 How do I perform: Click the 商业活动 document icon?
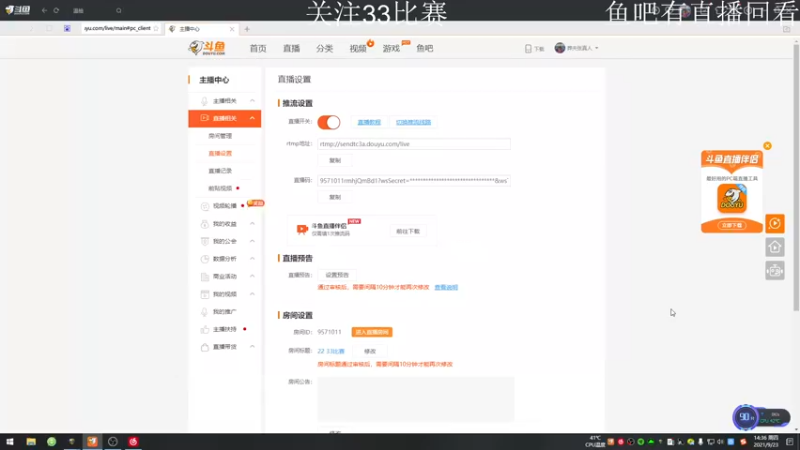tap(205, 277)
